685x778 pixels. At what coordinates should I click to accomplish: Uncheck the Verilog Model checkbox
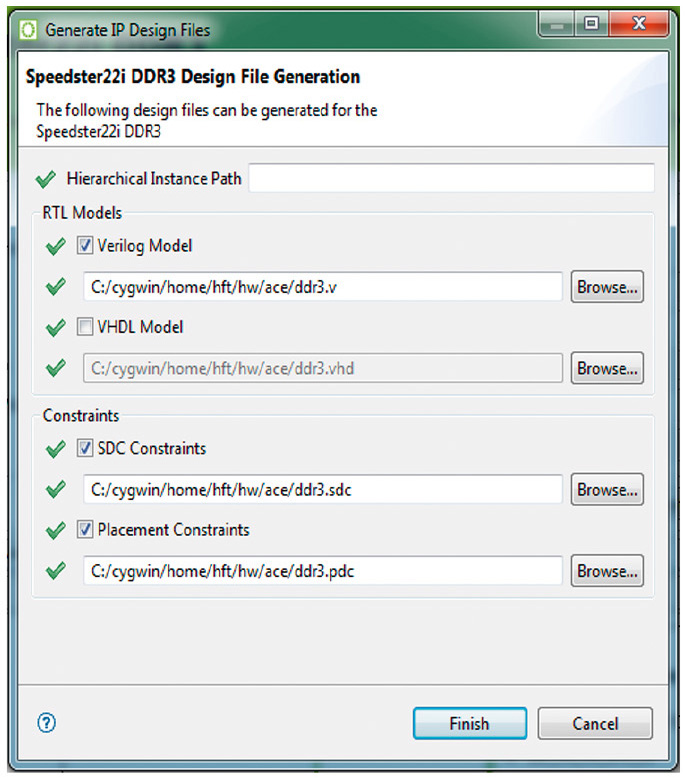pyautogui.click(x=85, y=246)
